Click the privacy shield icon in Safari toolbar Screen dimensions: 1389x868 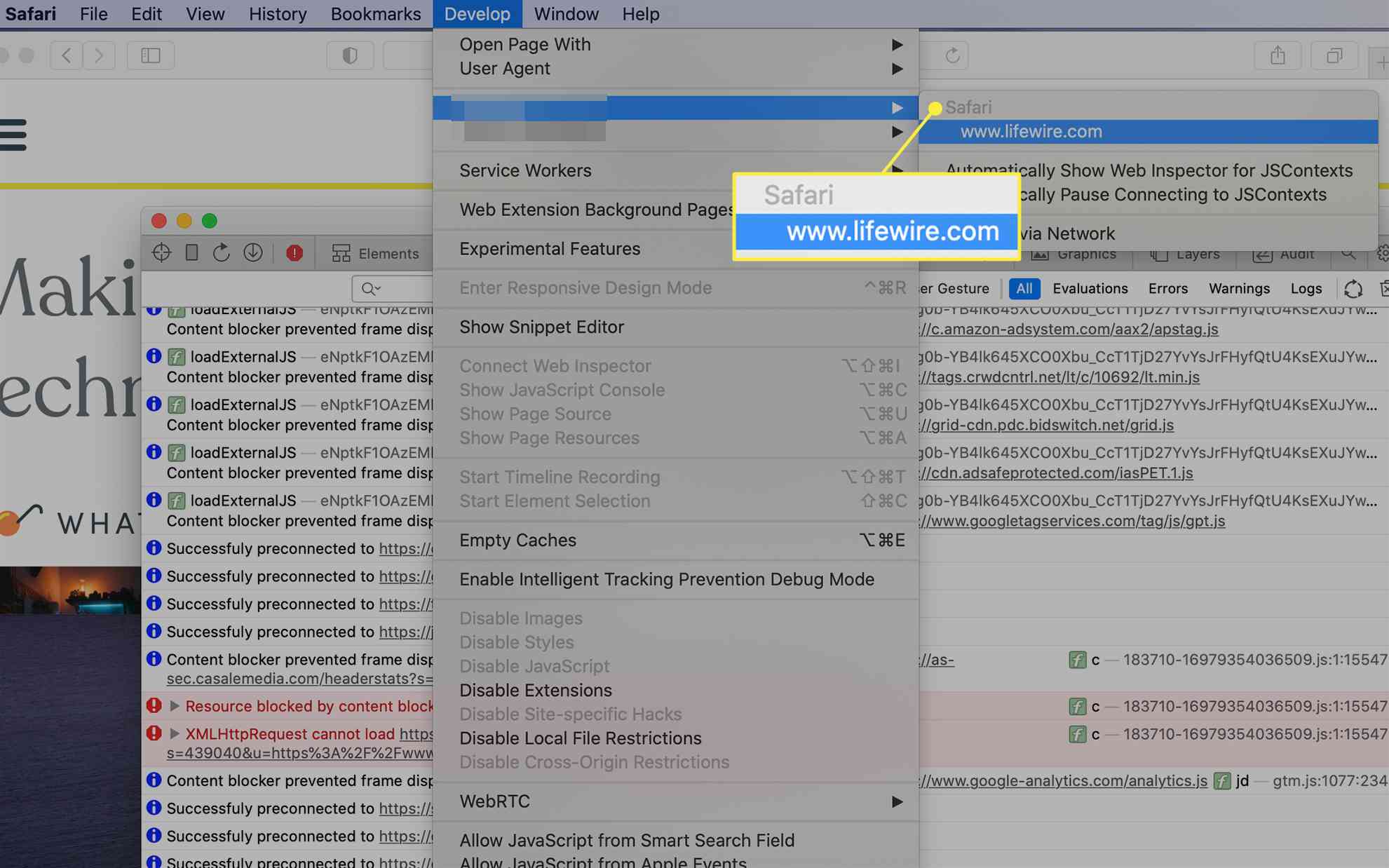(x=350, y=55)
